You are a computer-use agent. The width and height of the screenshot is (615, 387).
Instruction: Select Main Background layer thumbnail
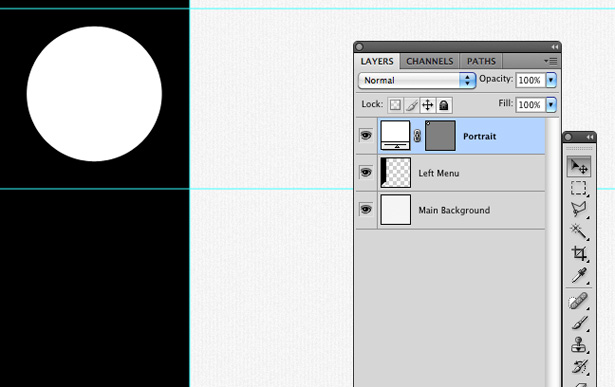point(395,210)
